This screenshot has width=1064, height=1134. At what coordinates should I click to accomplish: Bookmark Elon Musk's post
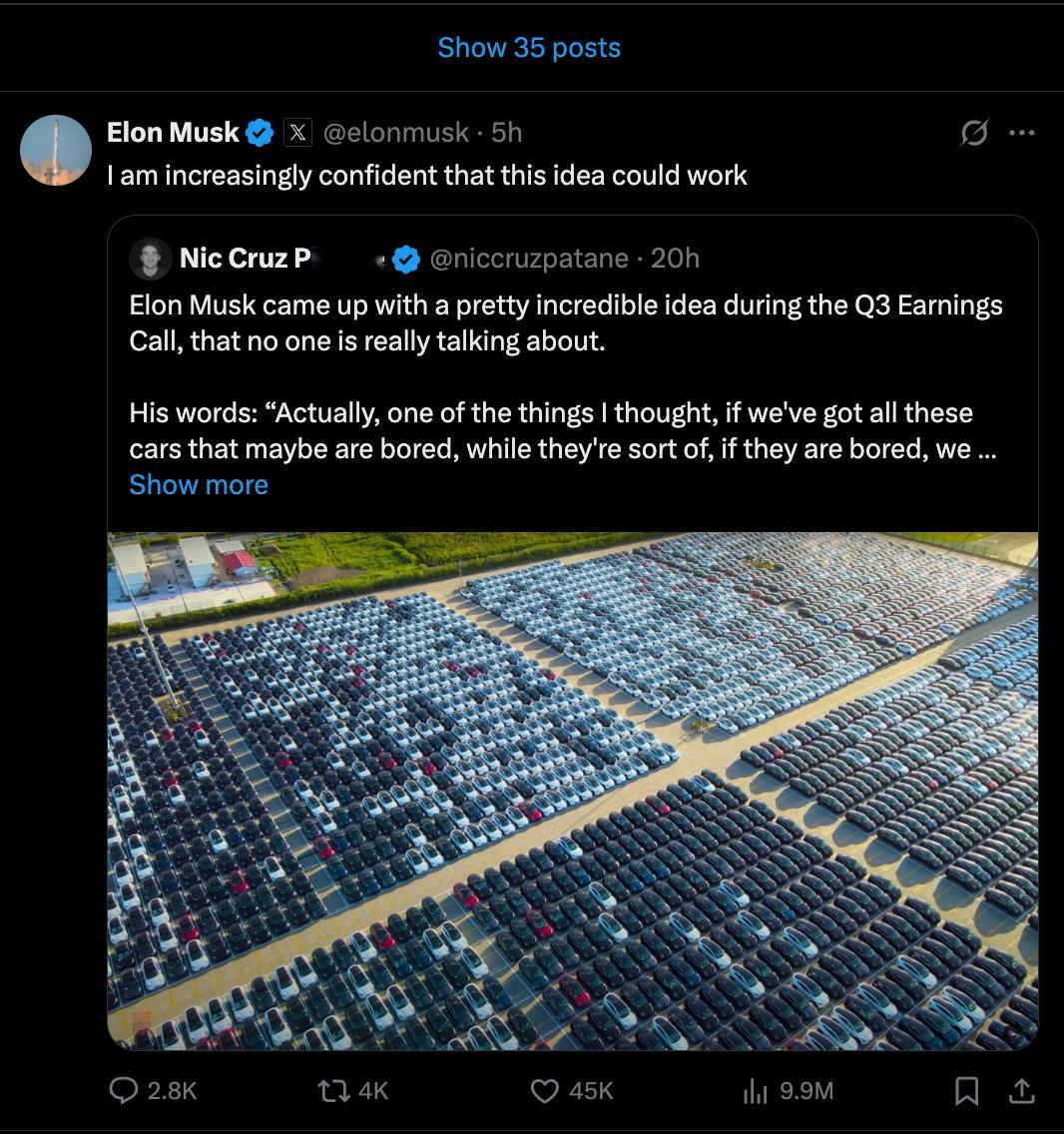coord(966,1092)
